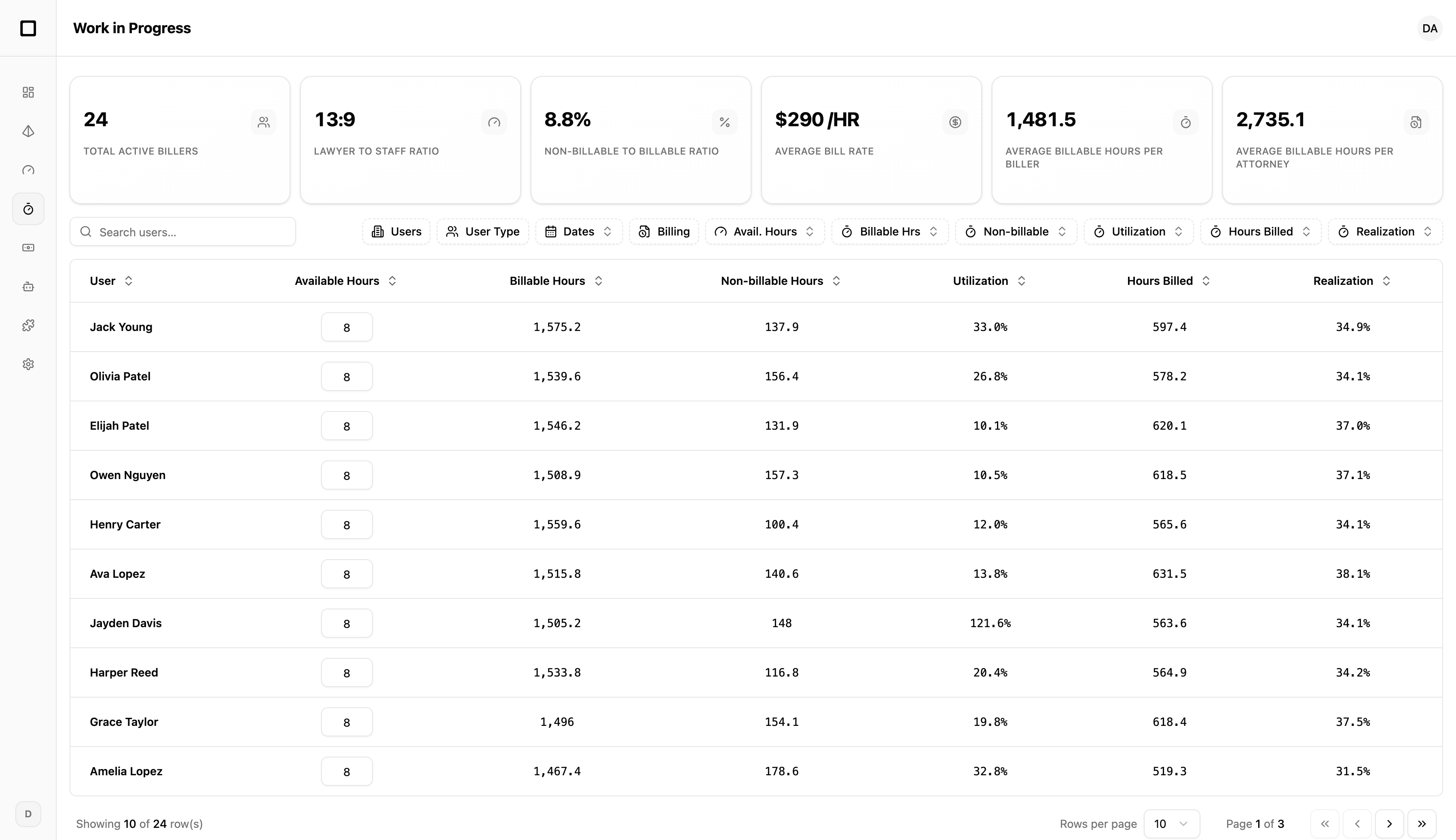1456x840 pixels.
Task: Open the gauge performance icon in the sidebar
Action: click(x=28, y=170)
